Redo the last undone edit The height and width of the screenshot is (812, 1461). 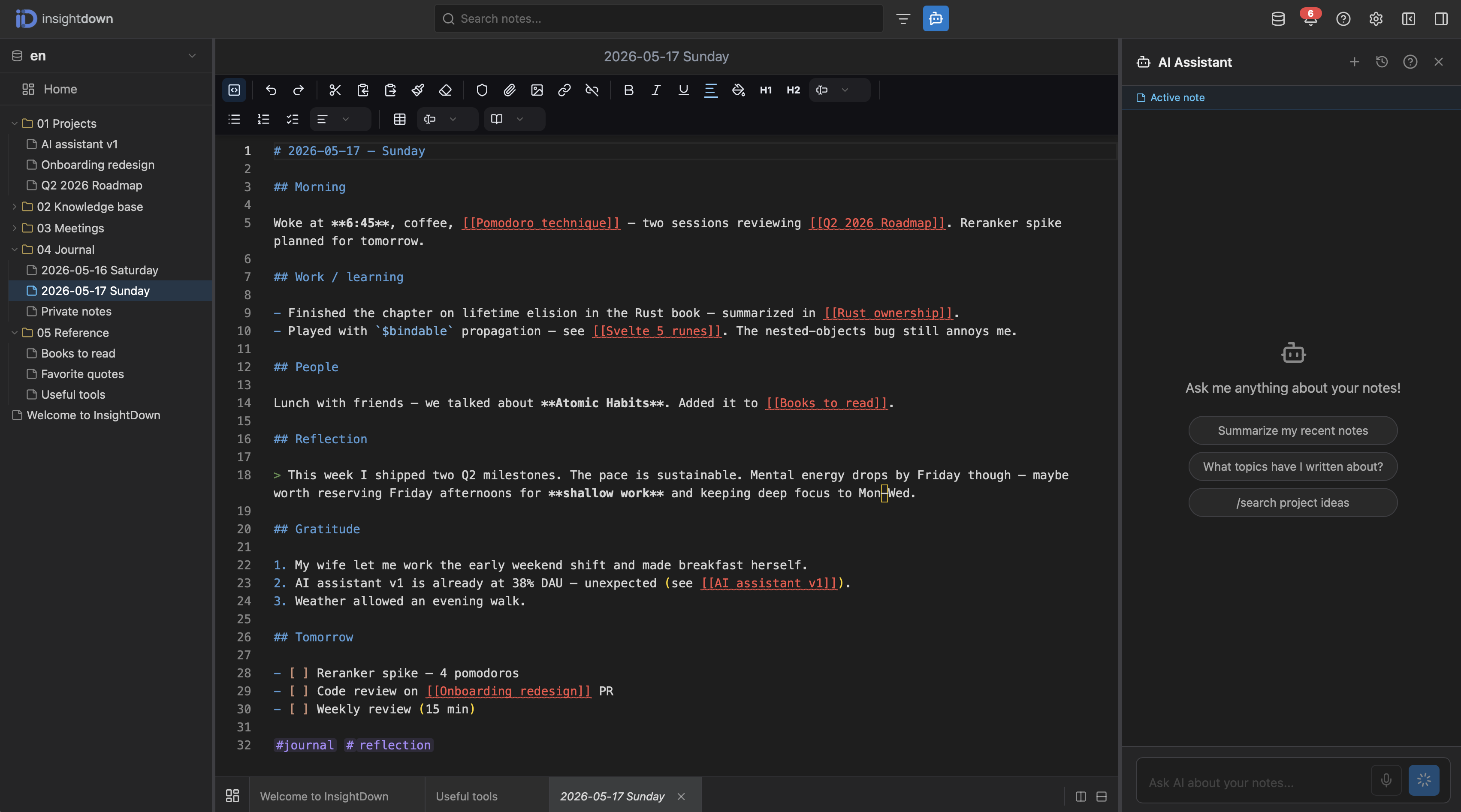(298, 90)
